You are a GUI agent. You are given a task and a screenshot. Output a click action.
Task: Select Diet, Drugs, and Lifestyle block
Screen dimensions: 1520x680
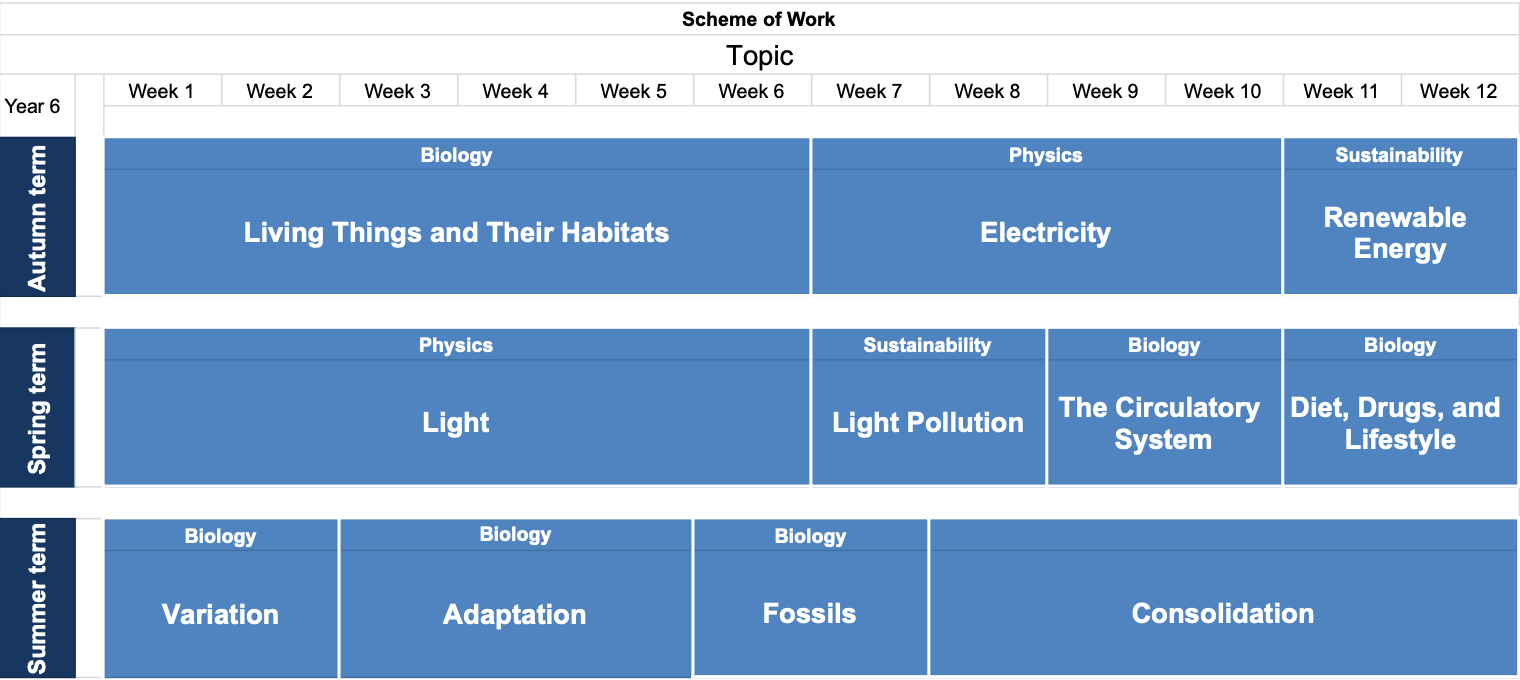pyautogui.click(x=1398, y=423)
